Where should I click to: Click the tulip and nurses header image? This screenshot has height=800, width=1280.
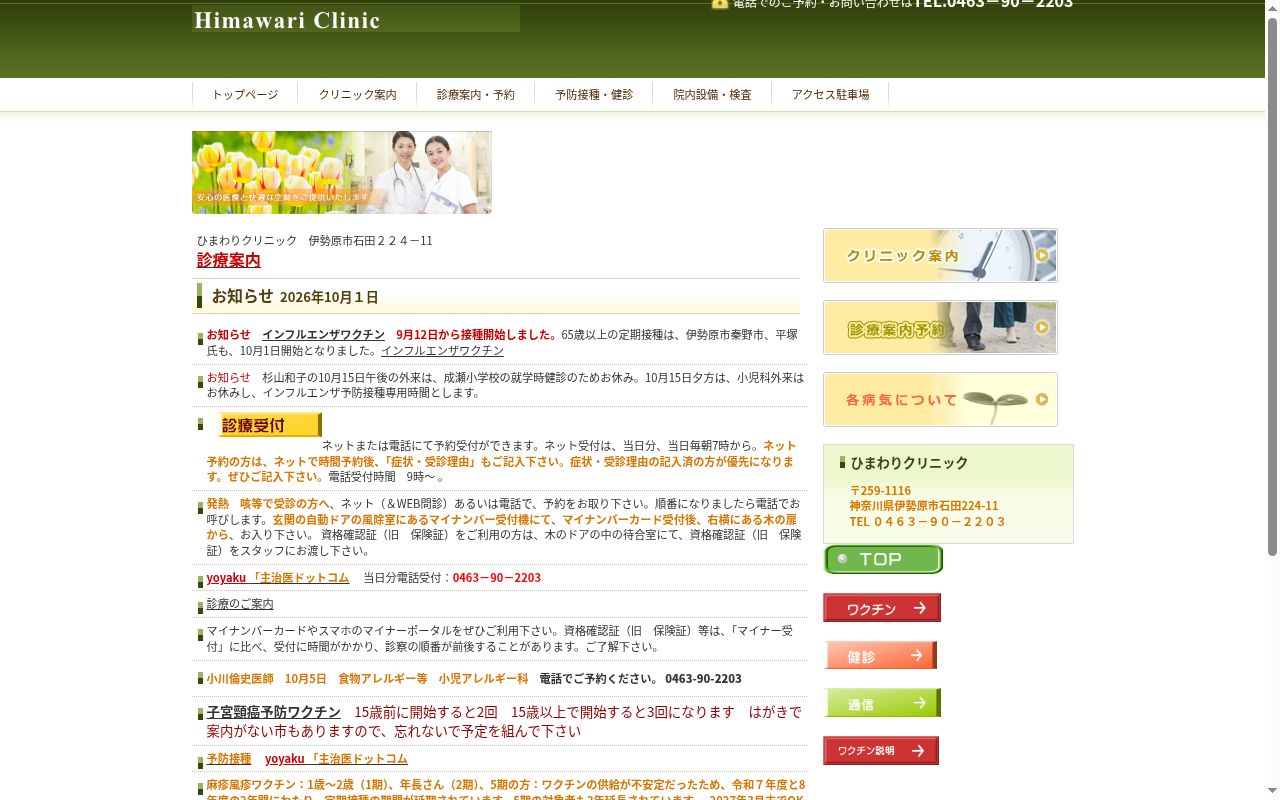(x=342, y=172)
